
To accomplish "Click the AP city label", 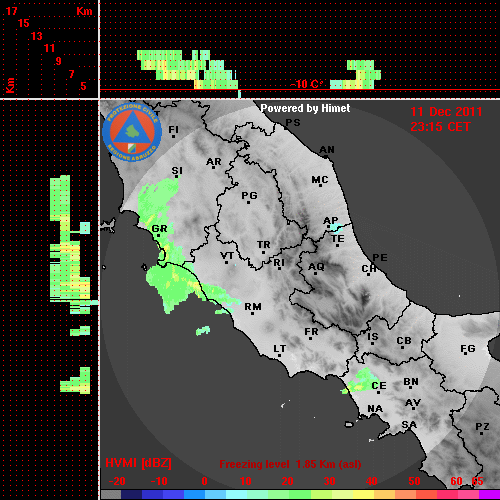I will pos(331,220).
